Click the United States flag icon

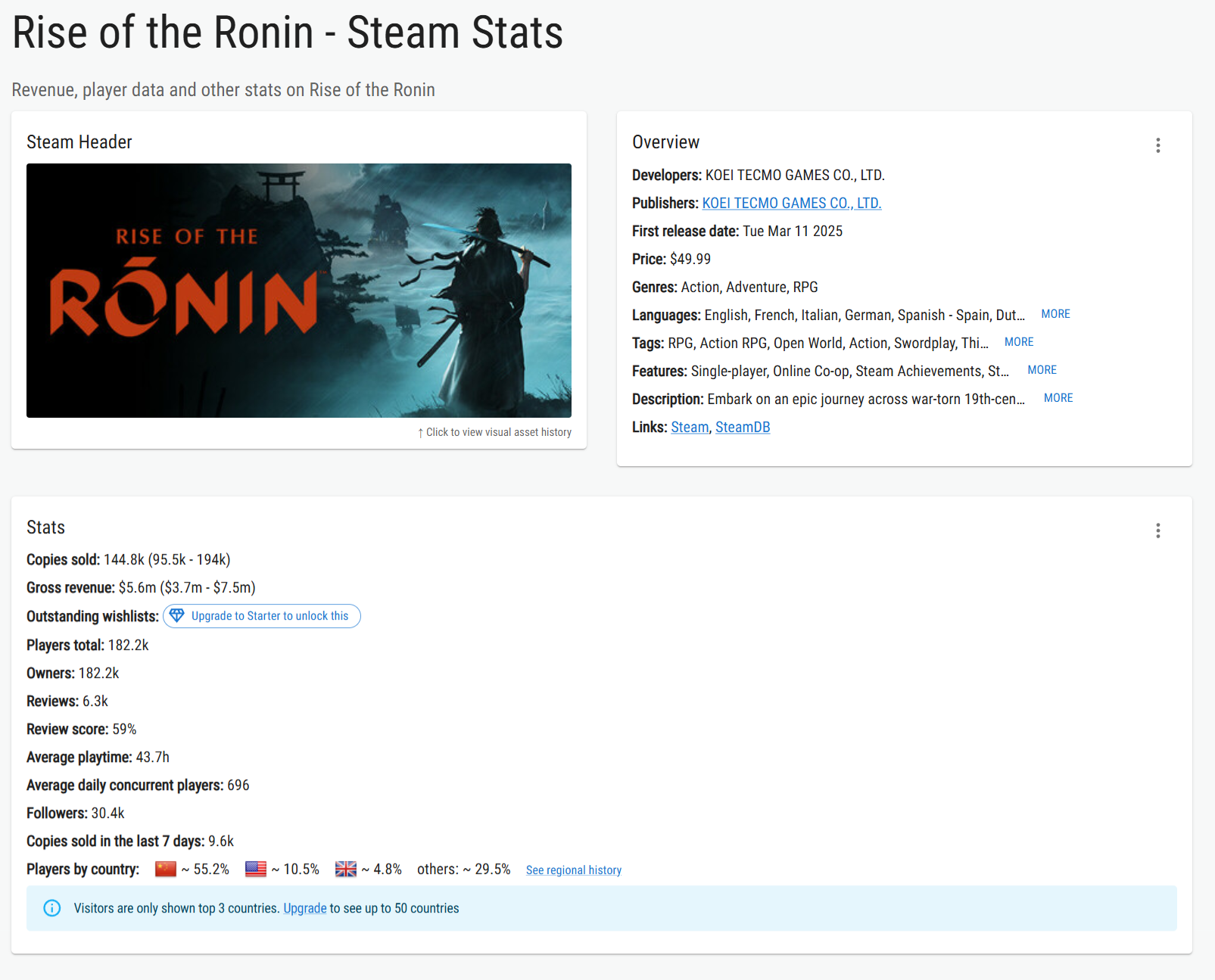click(x=256, y=870)
